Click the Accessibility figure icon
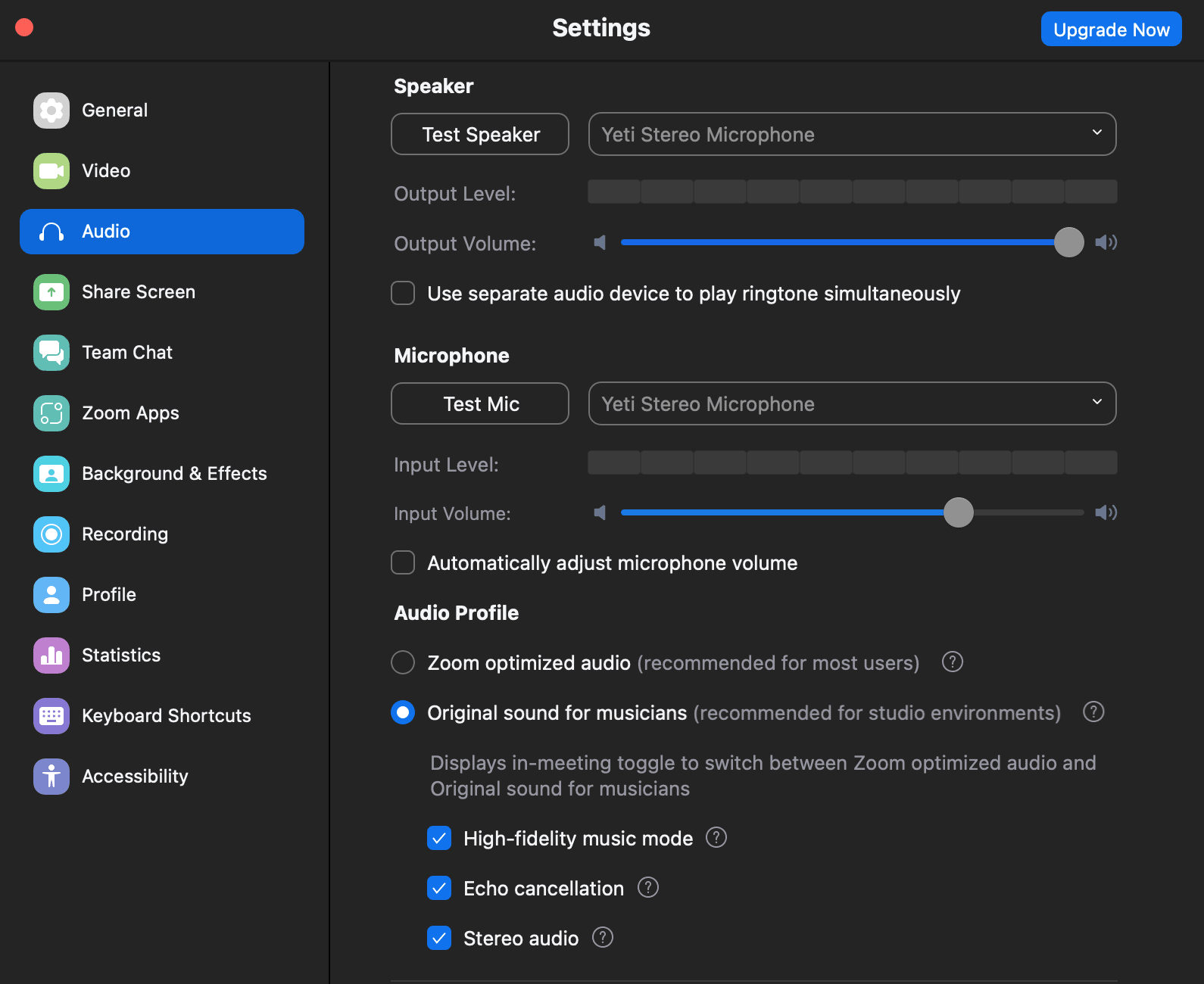Viewport: 1204px width, 984px height. point(51,777)
